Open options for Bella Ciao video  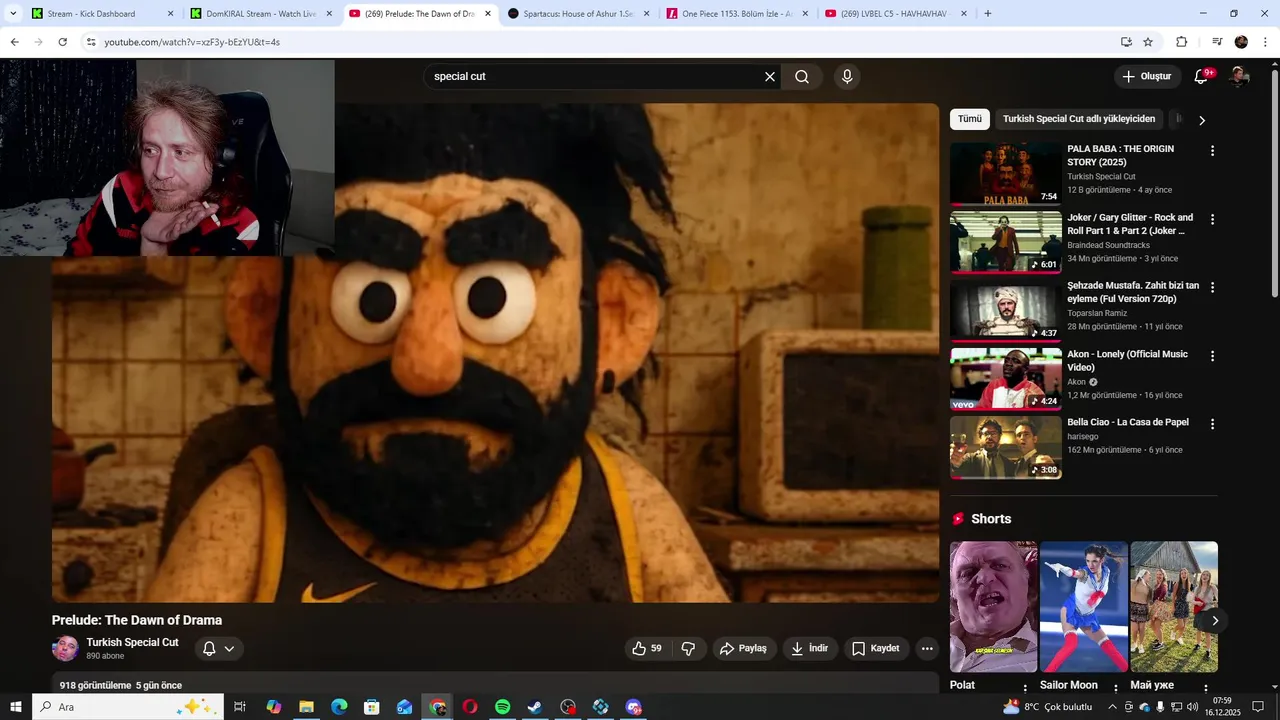[x=1212, y=424]
